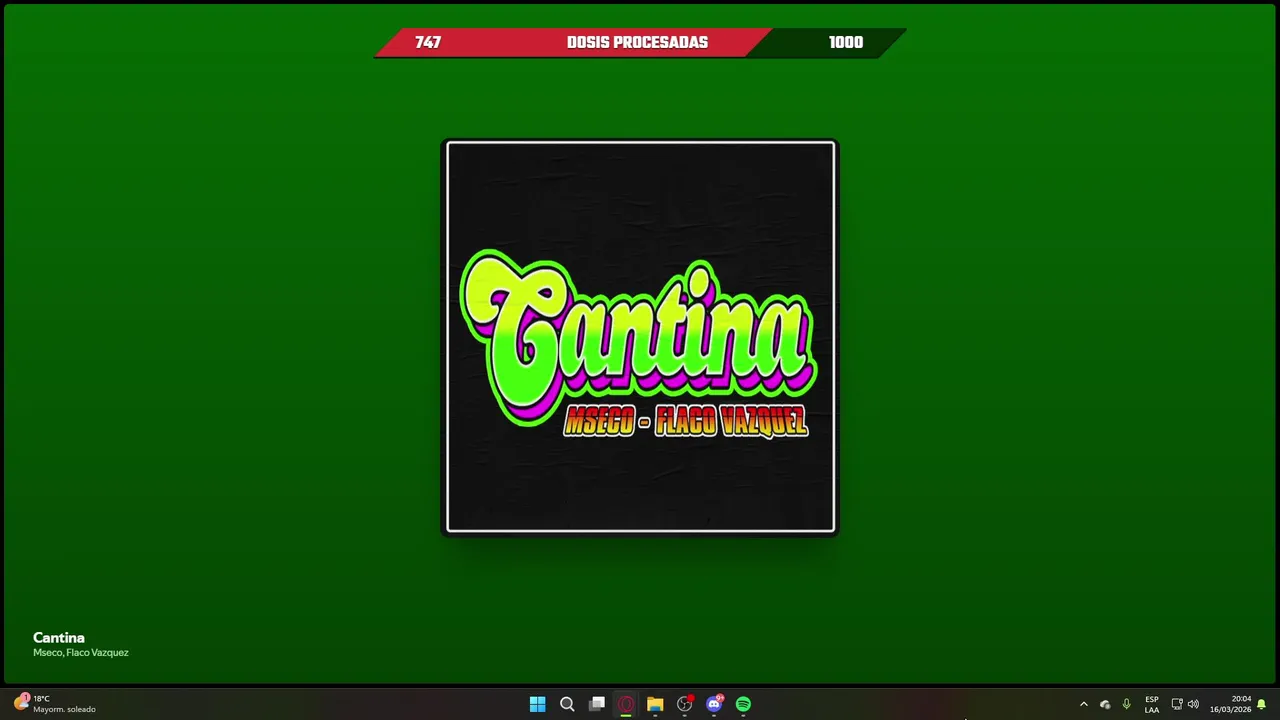Click the Dosis Procesadas progress bar
The width and height of the screenshot is (1280, 720).
click(640, 43)
